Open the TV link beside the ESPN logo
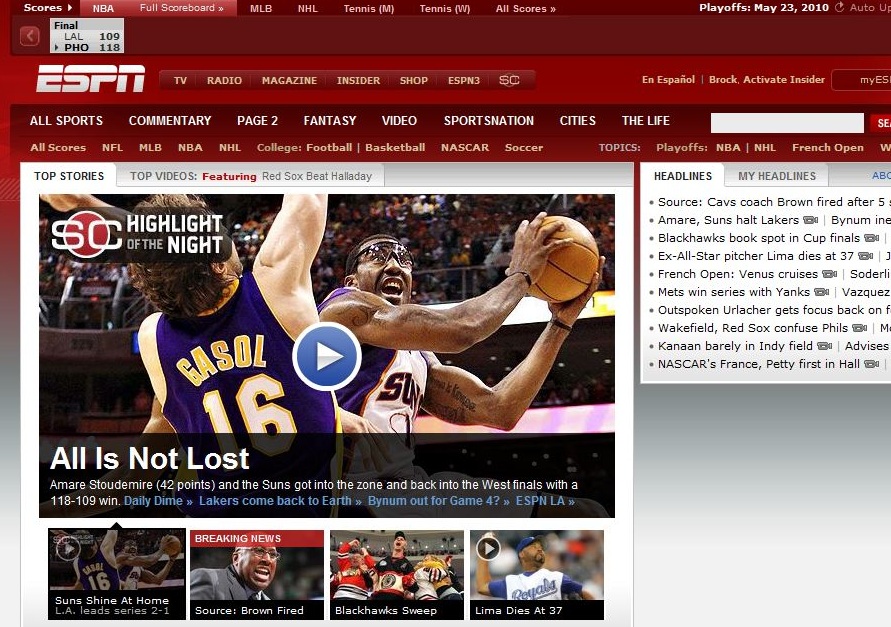The height and width of the screenshot is (627, 891). 180,80
